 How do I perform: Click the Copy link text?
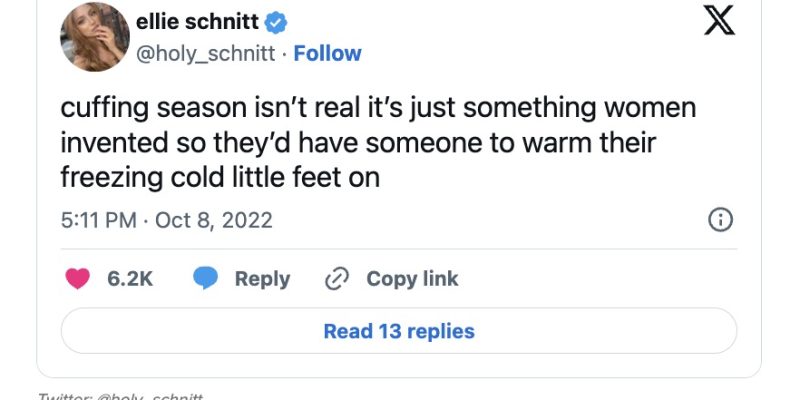(411, 279)
